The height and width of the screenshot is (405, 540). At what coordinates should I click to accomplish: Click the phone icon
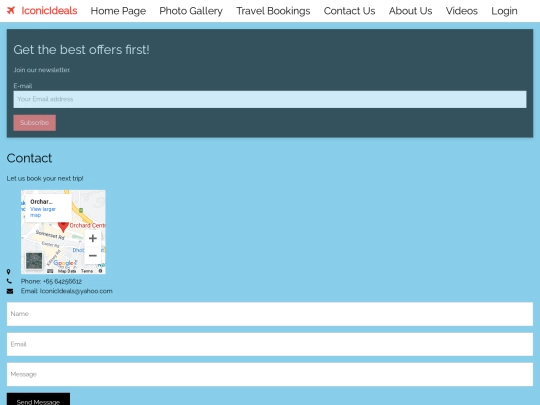(9, 281)
